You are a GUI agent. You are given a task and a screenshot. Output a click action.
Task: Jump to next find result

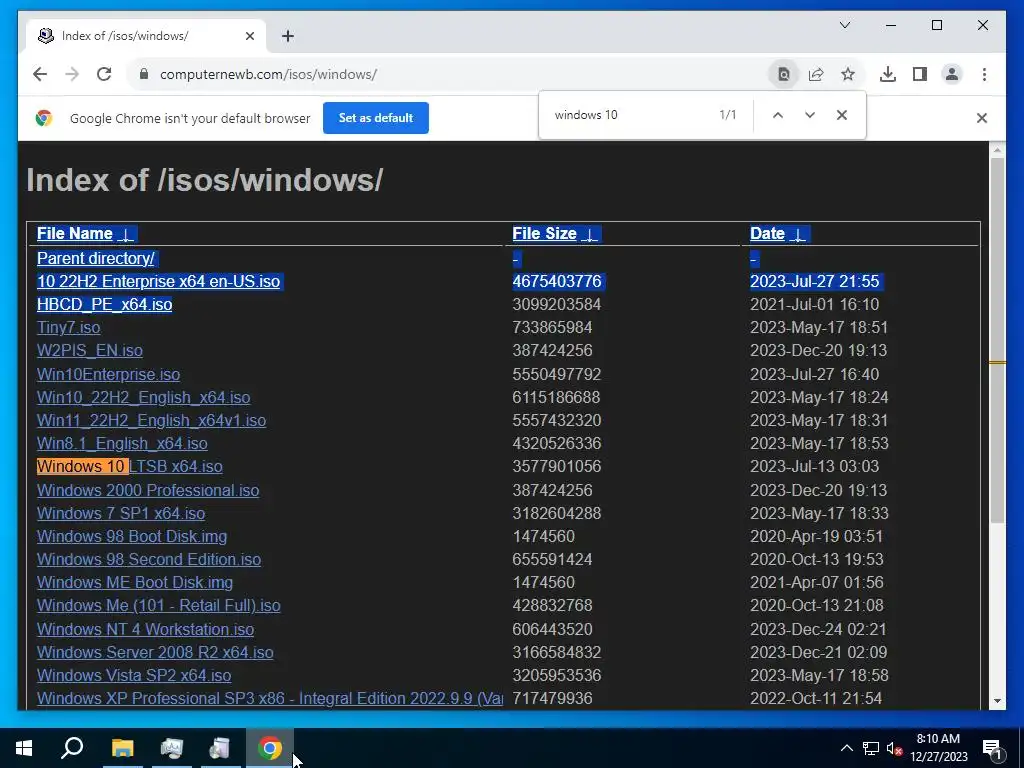click(810, 115)
